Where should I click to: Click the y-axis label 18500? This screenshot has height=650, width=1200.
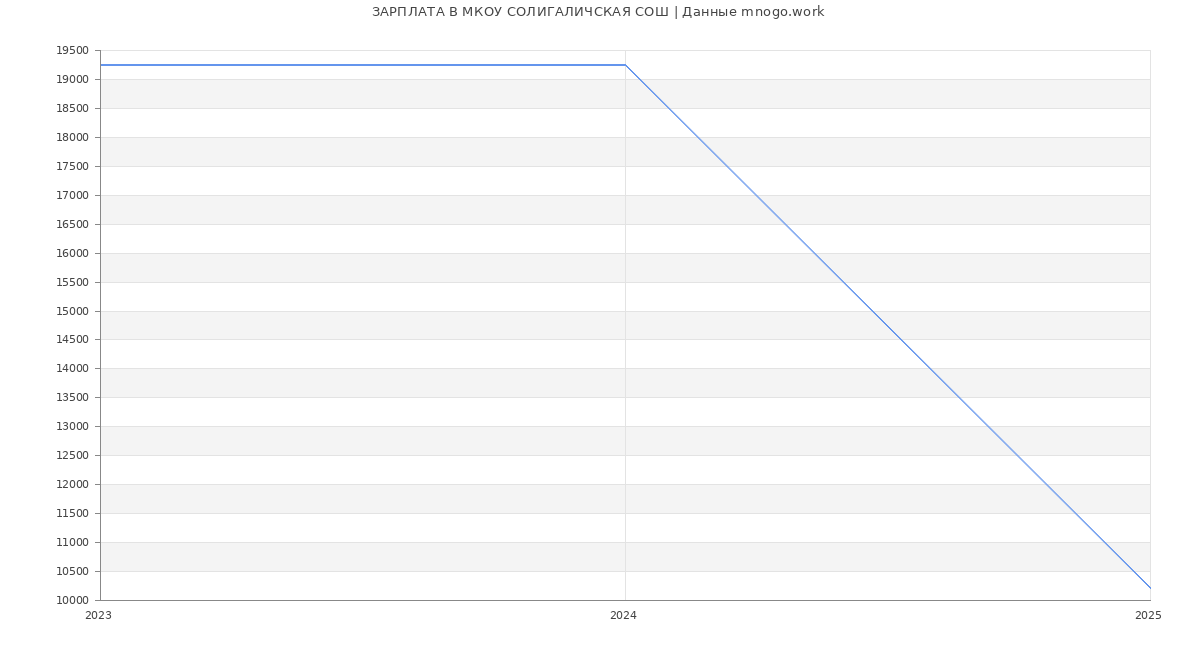pyautogui.click(x=73, y=109)
